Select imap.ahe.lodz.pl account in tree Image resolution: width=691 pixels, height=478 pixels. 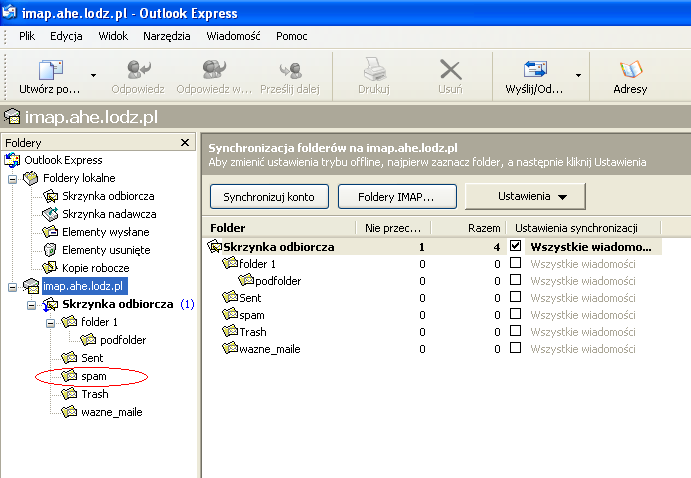tap(83, 286)
